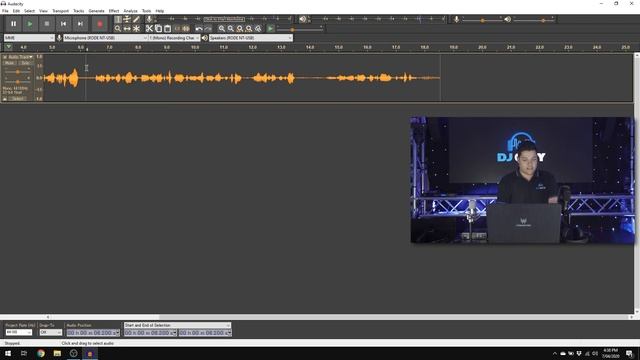Open the Microphone (RODE NT-USB) recording device dropdown
640x360 pixels.
click(106, 38)
